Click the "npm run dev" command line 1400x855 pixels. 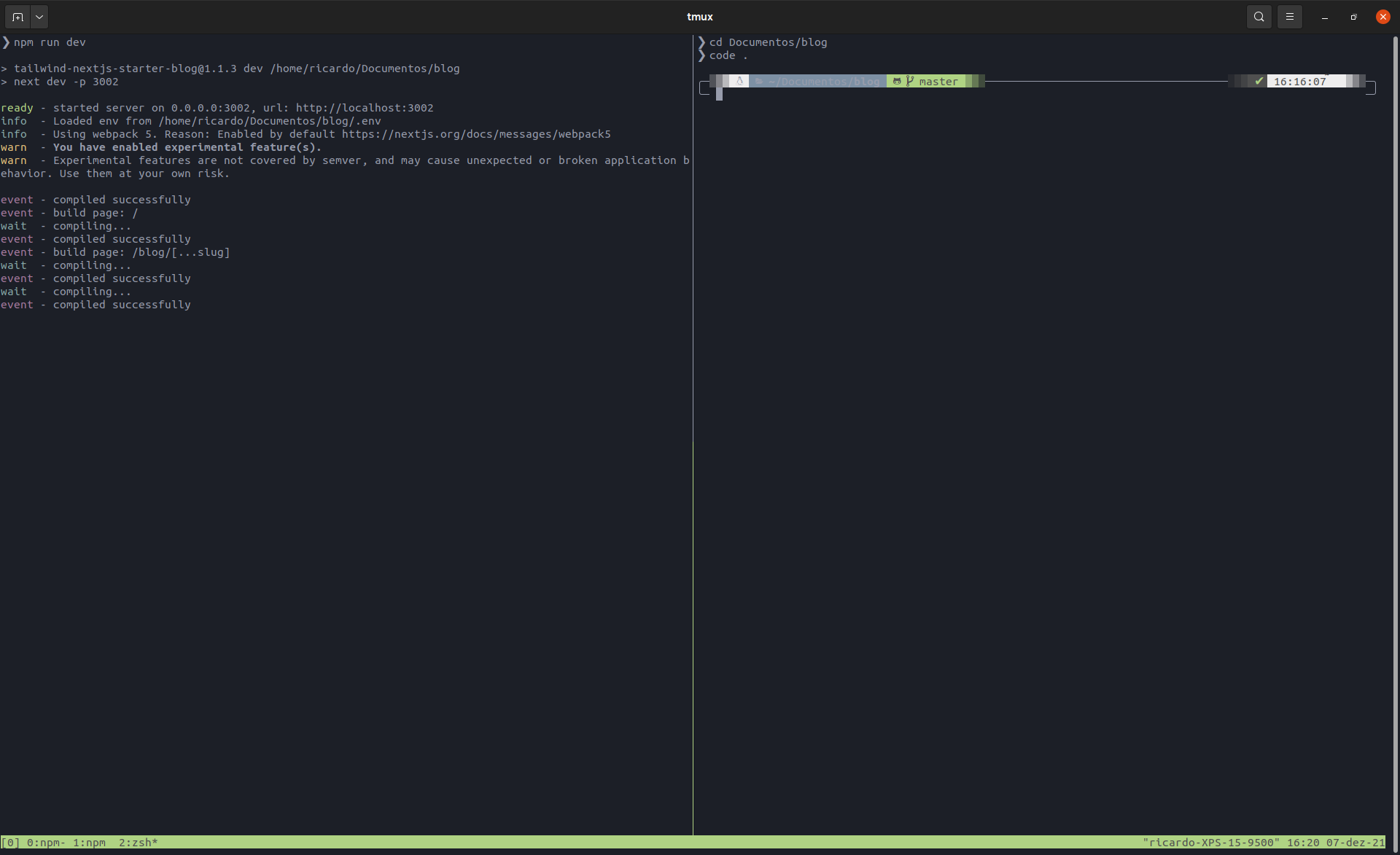50,42
